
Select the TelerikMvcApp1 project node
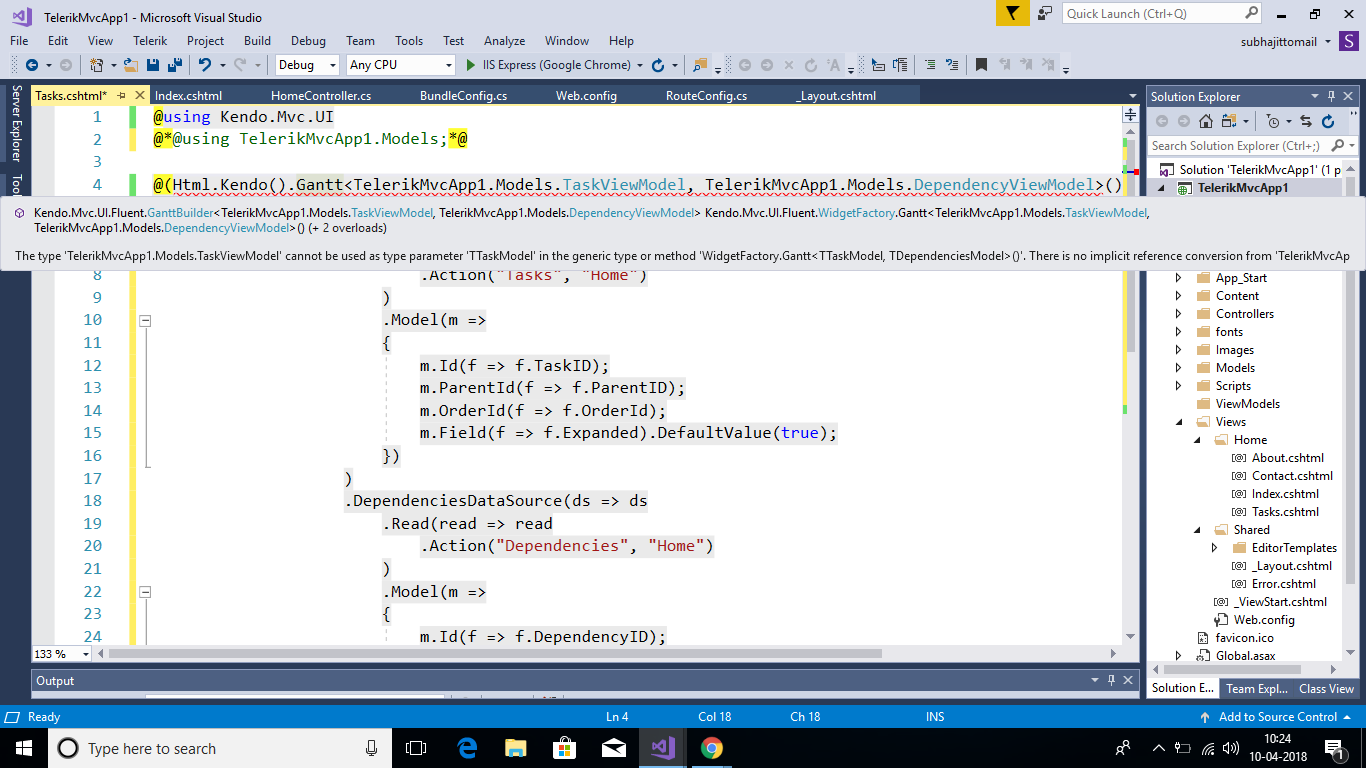pos(1243,188)
